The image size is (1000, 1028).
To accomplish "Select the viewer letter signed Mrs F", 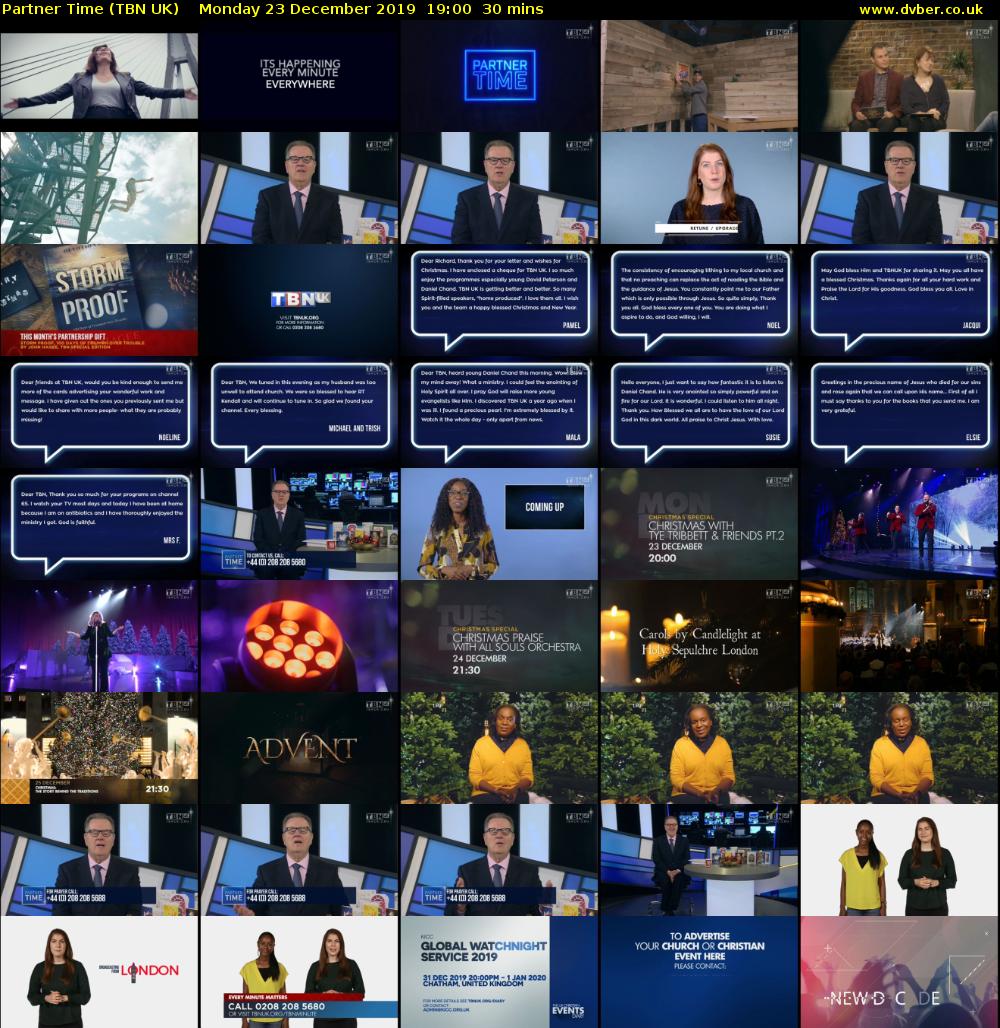I will (x=99, y=524).
